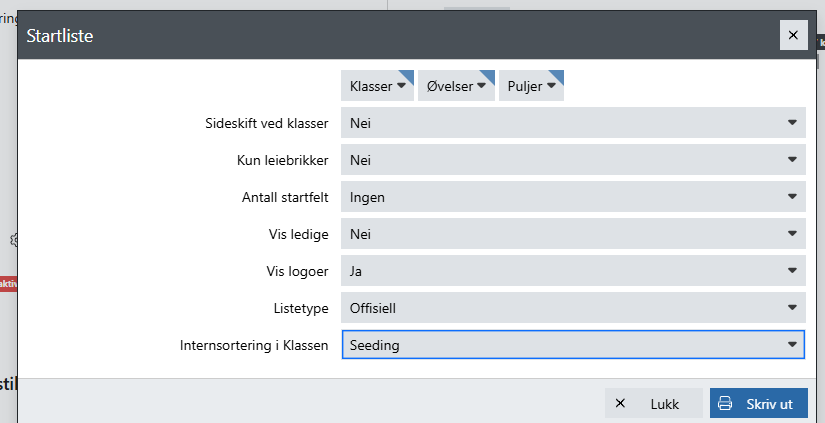
Task: Click the Skriv ut button
Action: point(759,404)
